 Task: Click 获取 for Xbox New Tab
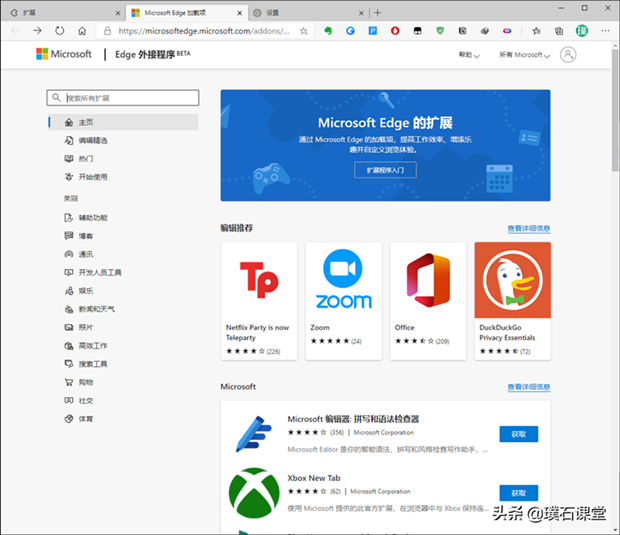(x=518, y=493)
